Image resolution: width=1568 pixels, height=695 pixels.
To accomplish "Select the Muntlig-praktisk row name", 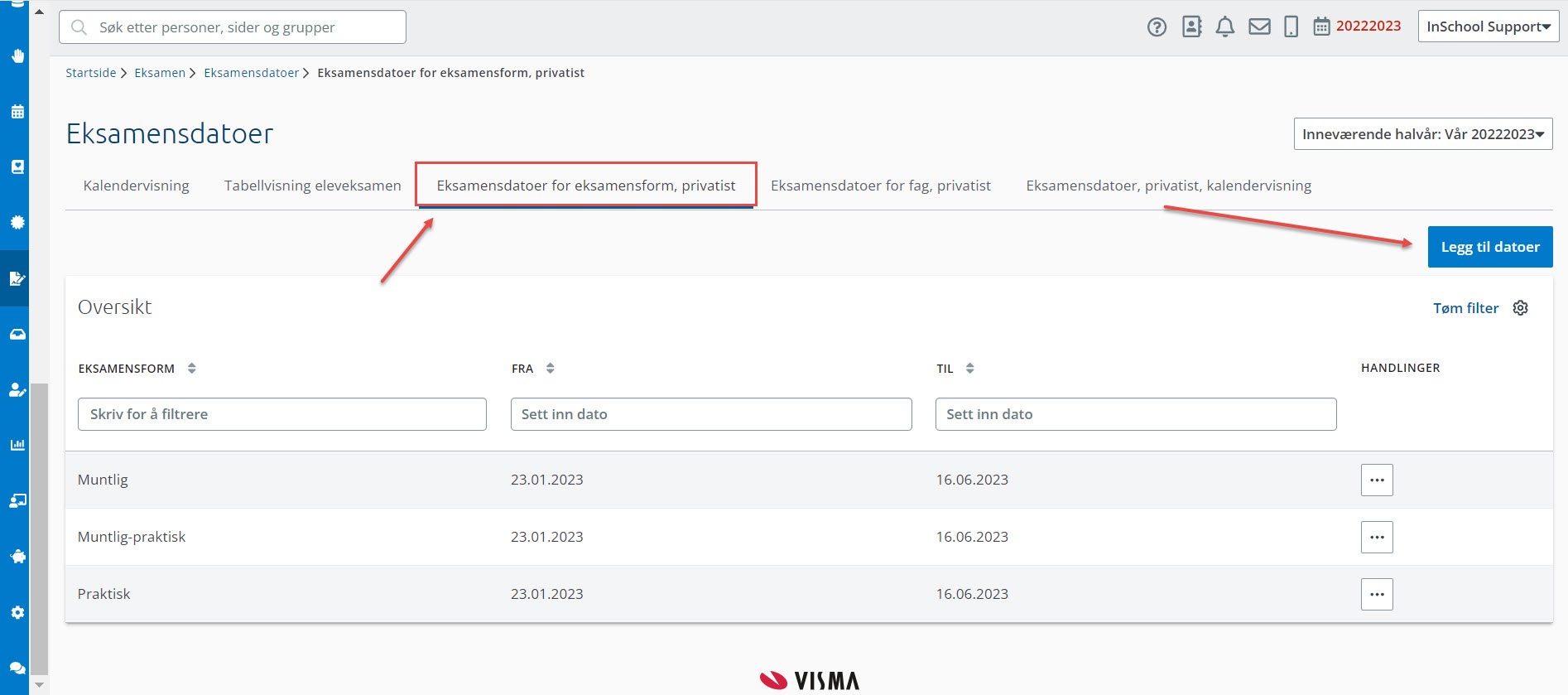I will coord(132,537).
